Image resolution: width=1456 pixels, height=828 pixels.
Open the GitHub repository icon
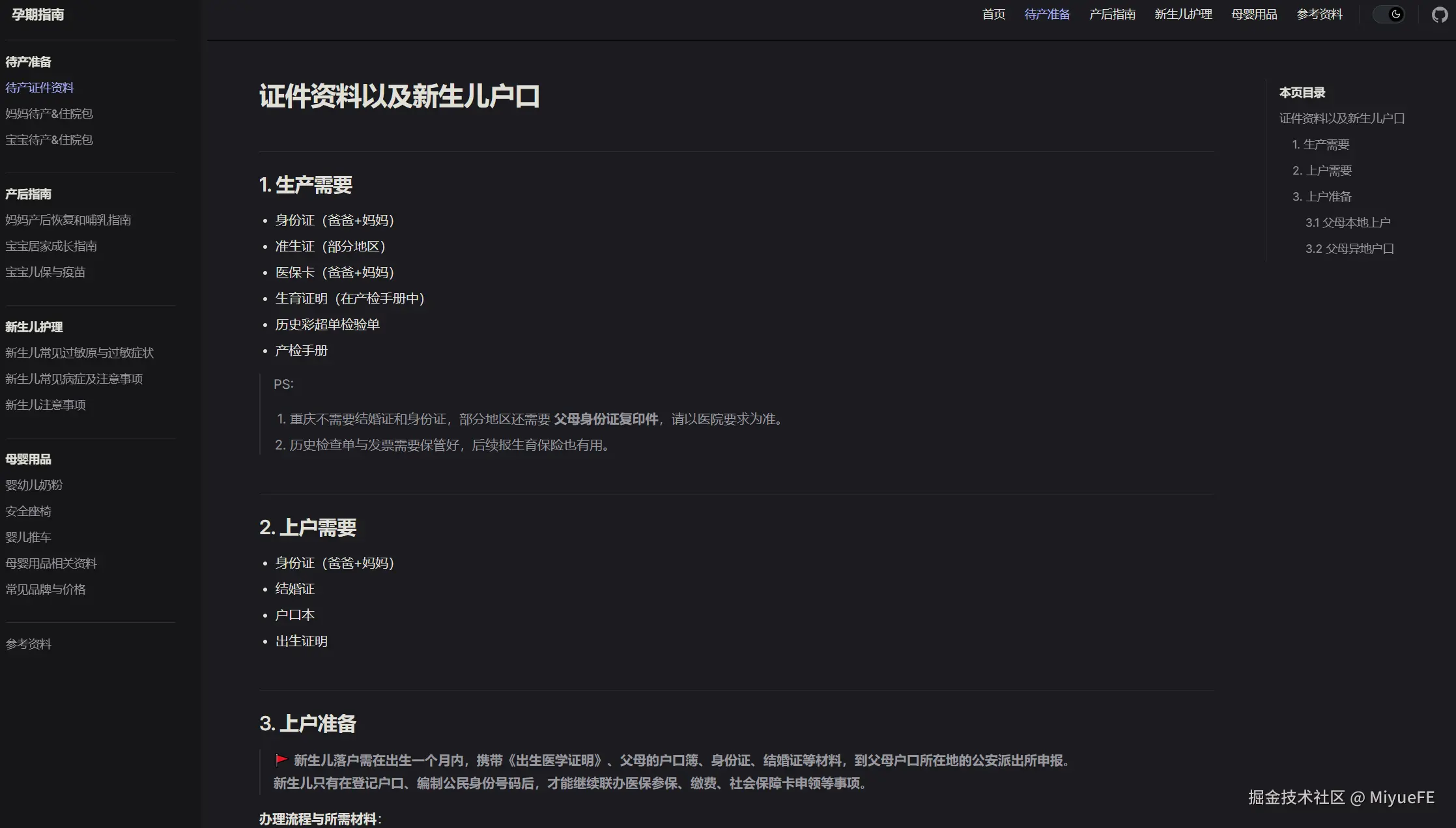click(x=1439, y=14)
